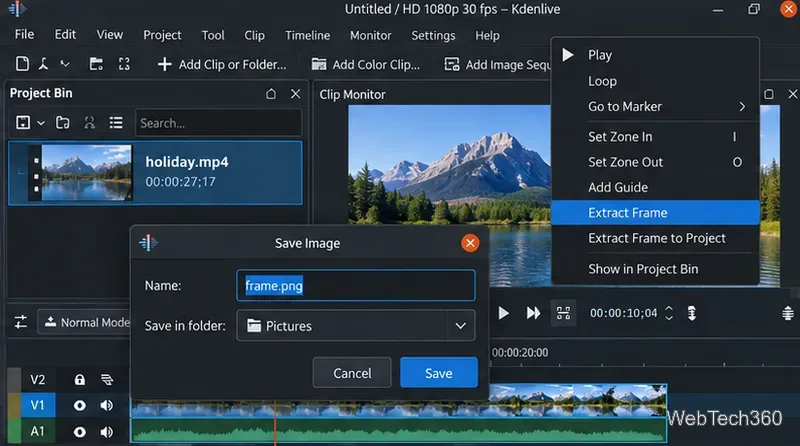Close the Save Image dialog
Viewport: 800px width, 446px height.
(x=470, y=243)
